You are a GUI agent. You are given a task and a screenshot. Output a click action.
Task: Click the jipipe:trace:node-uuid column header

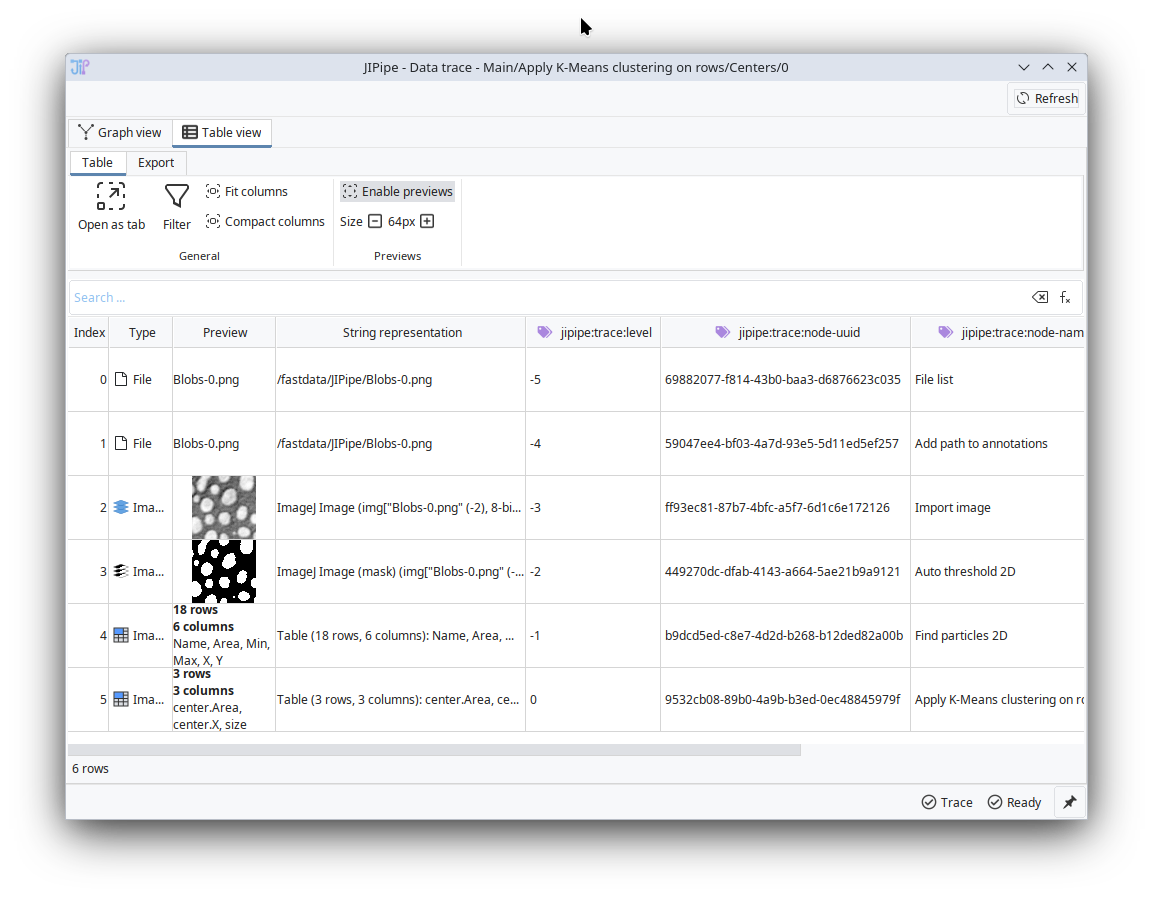tap(787, 332)
